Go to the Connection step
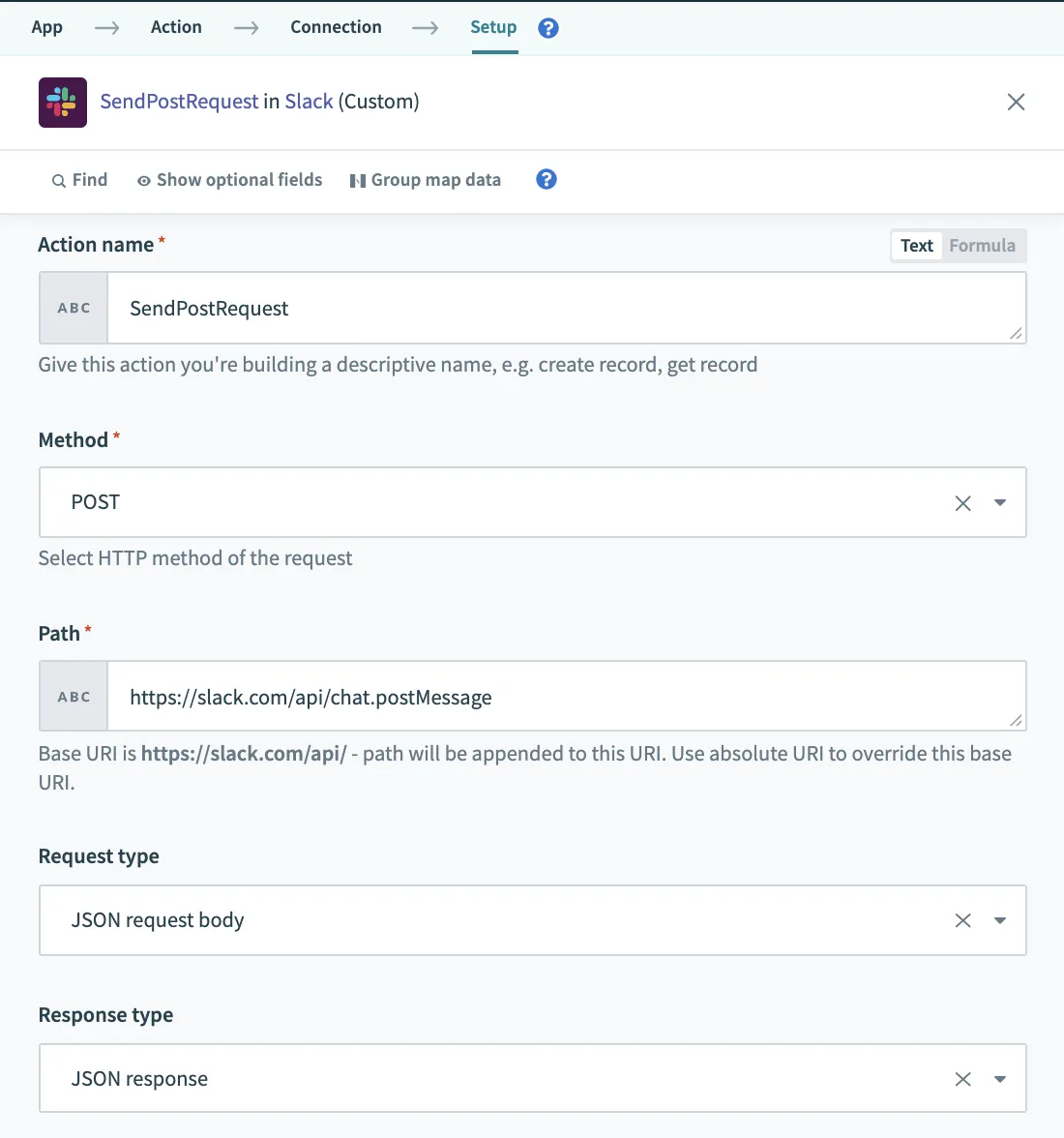Image resolution: width=1064 pixels, height=1138 pixels. (336, 27)
